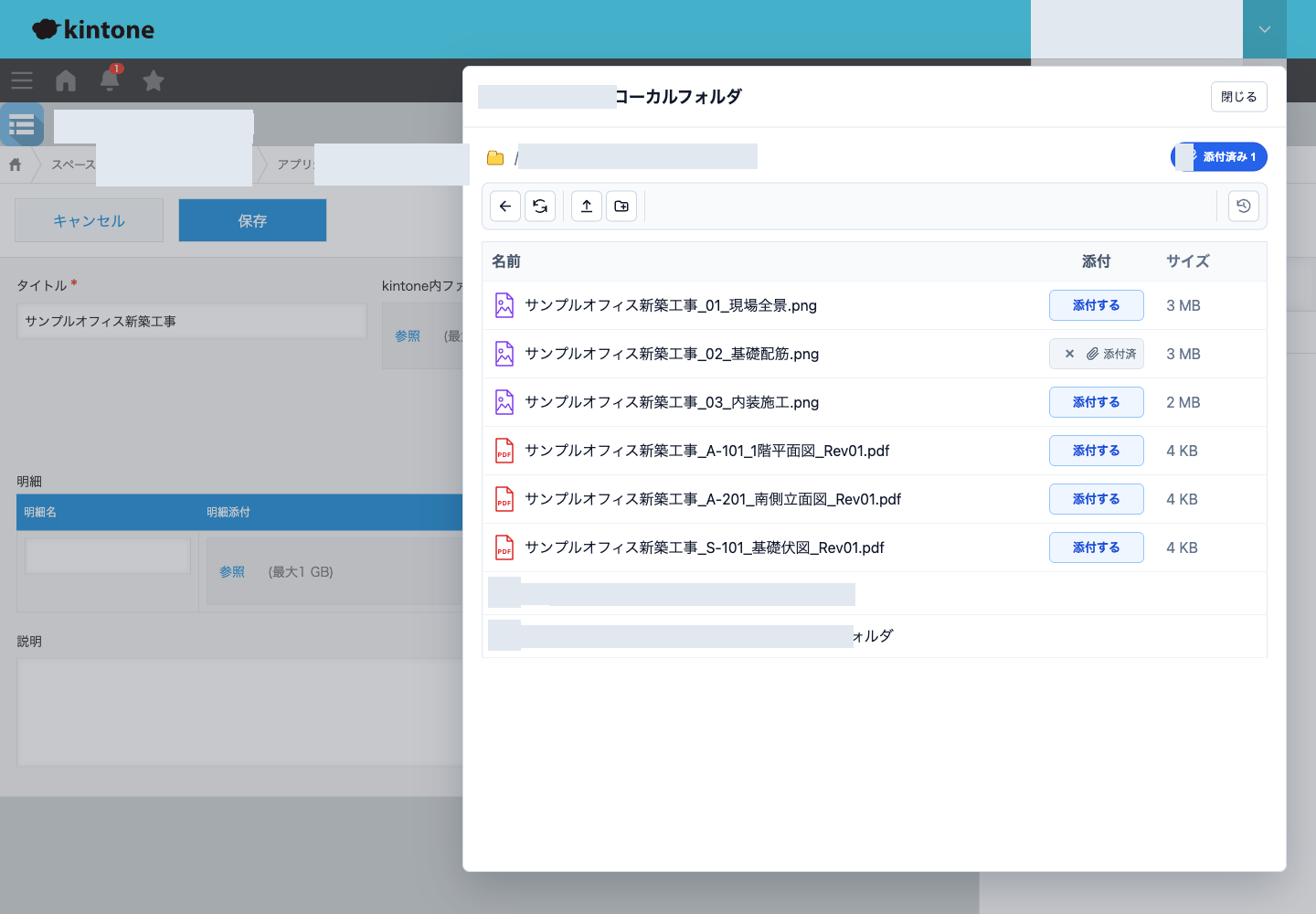Open the favorites star icon

click(x=154, y=80)
